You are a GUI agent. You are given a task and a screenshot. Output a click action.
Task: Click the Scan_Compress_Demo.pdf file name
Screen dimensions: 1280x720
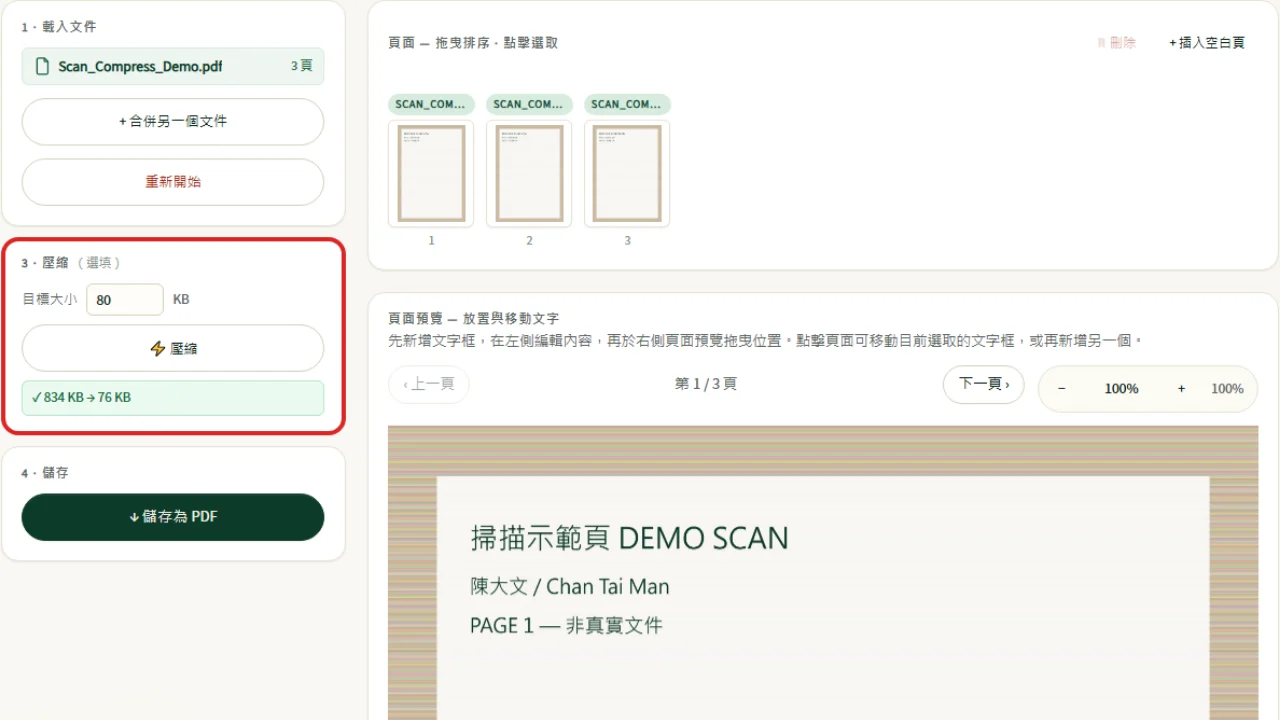pos(140,66)
